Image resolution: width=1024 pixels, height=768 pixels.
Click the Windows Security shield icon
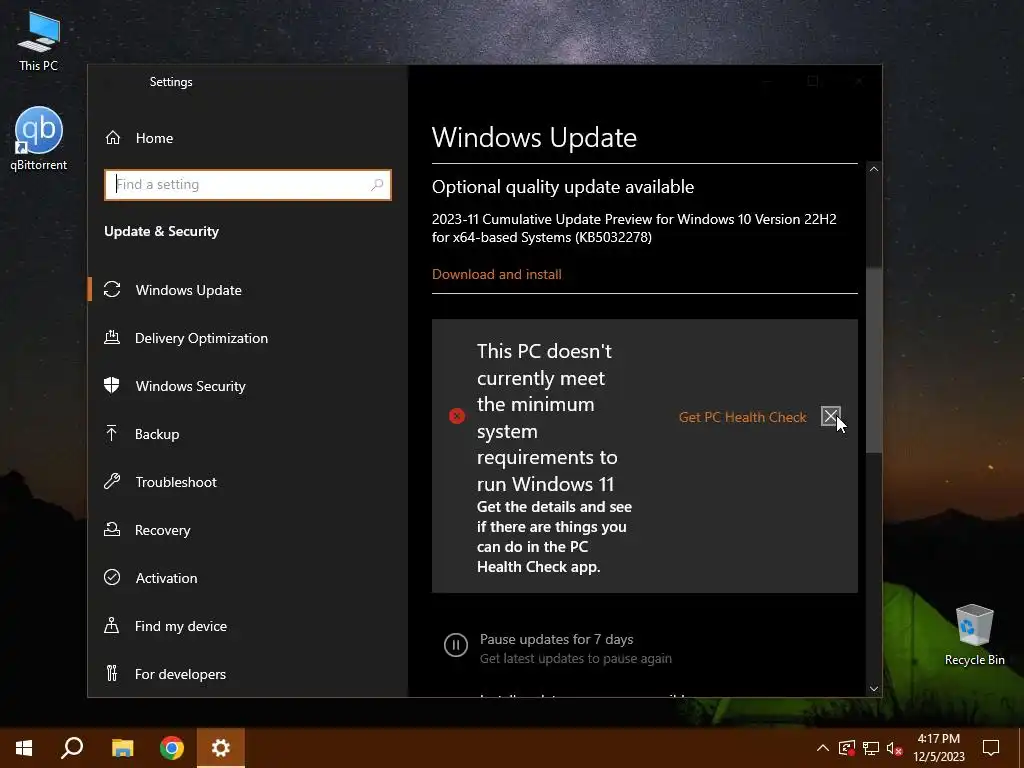coord(112,385)
